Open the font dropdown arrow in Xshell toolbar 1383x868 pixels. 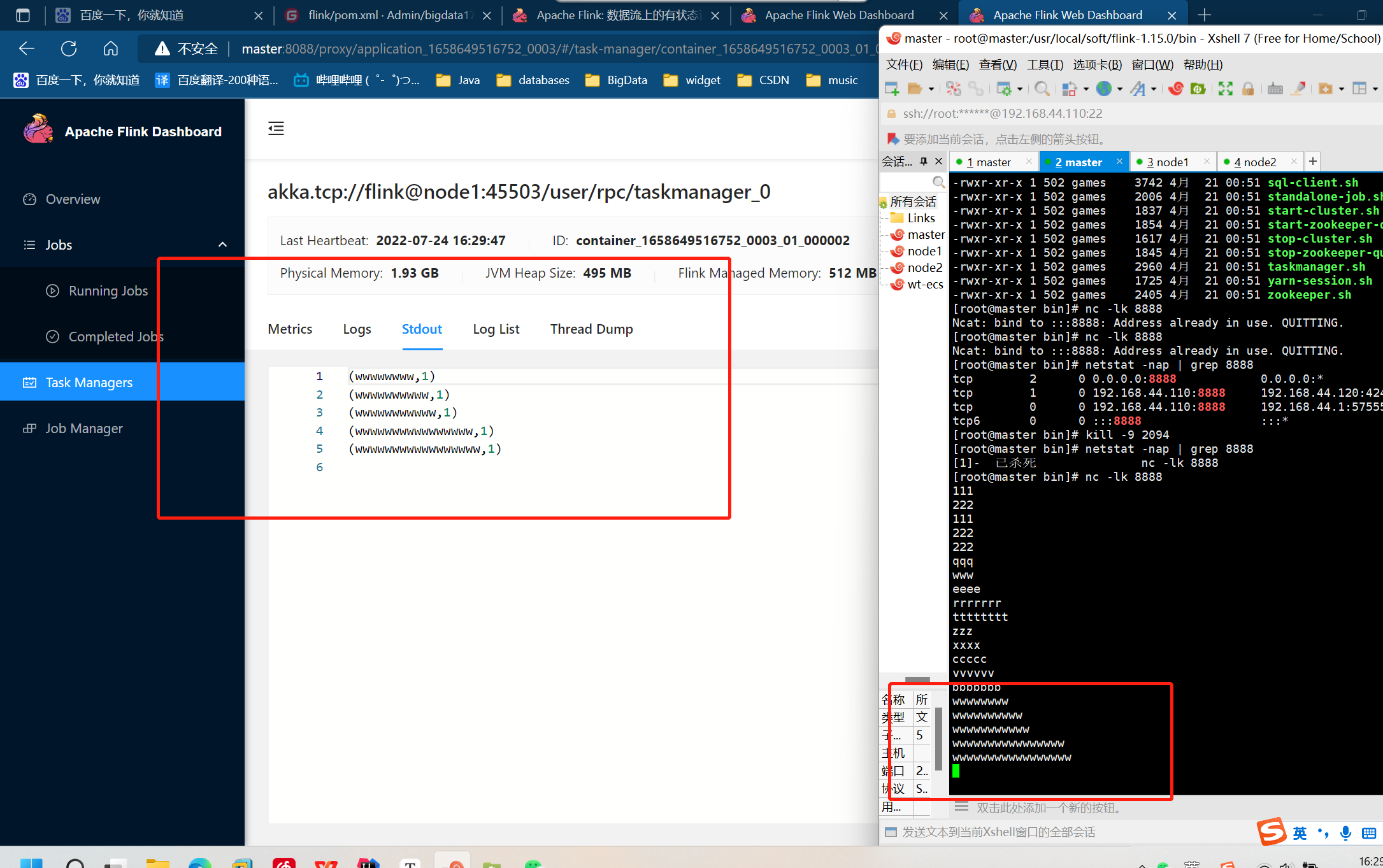pyautogui.click(x=1154, y=89)
